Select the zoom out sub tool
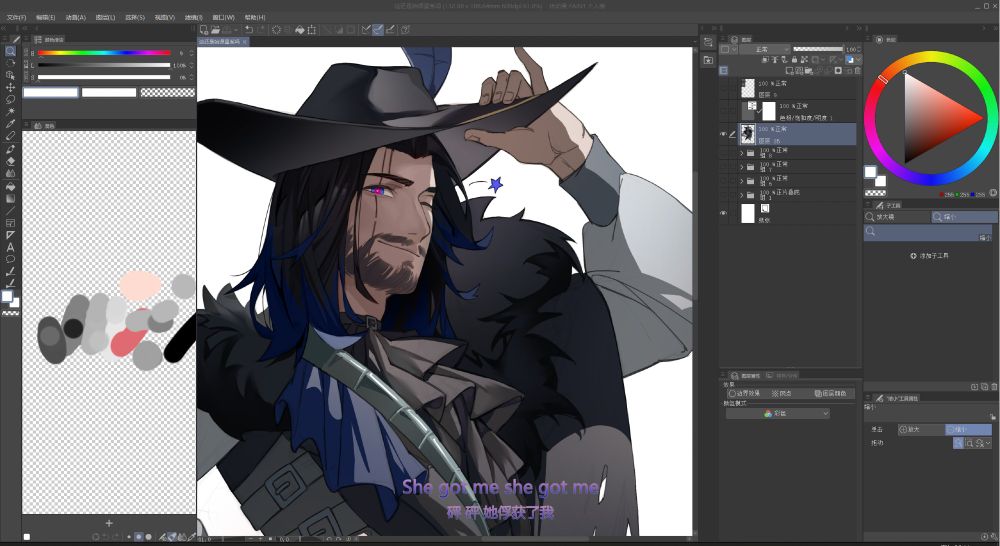 click(x=964, y=217)
